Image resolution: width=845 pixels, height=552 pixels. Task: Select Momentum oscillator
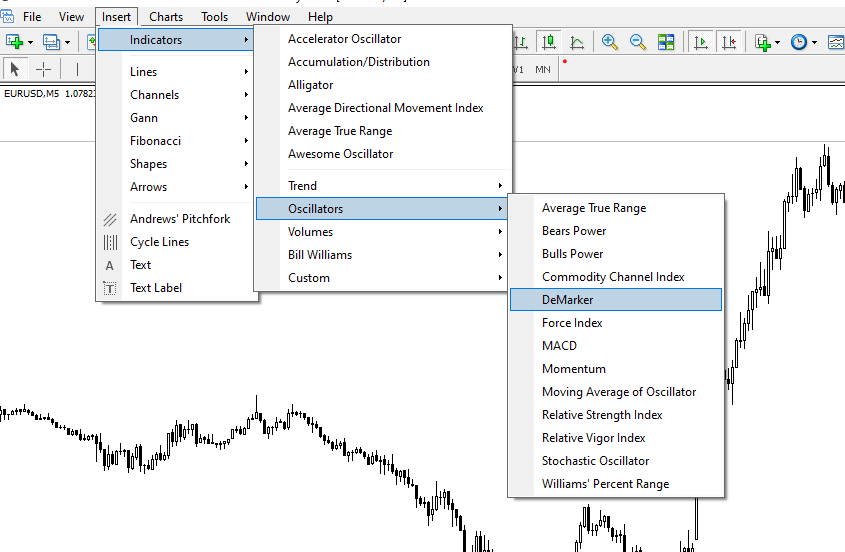click(x=615, y=369)
